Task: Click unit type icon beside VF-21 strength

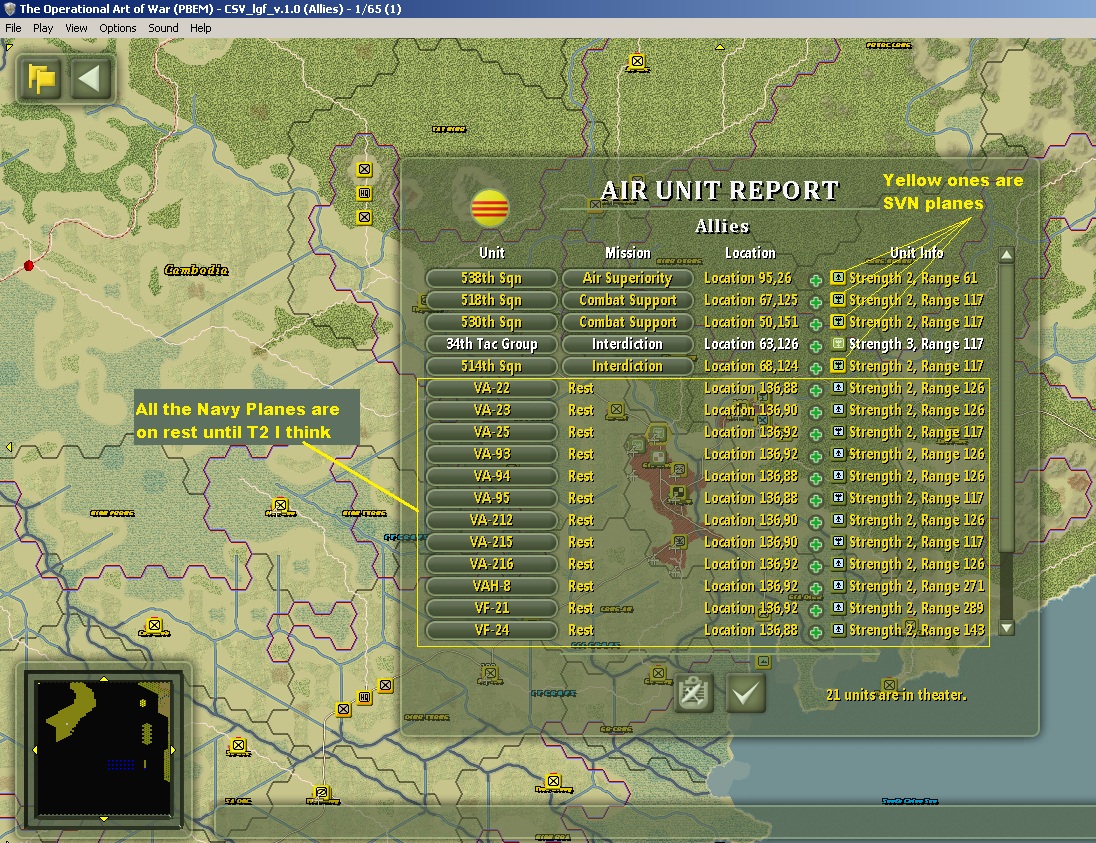Action: (837, 607)
